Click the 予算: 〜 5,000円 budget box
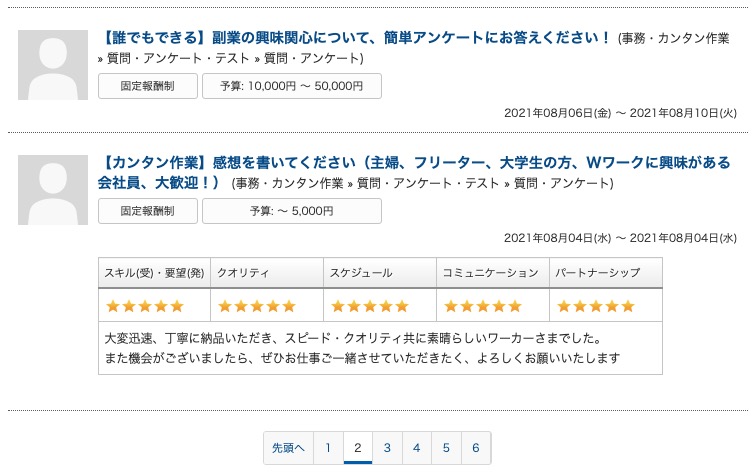The height and width of the screenshot is (475, 754). point(291,211)
